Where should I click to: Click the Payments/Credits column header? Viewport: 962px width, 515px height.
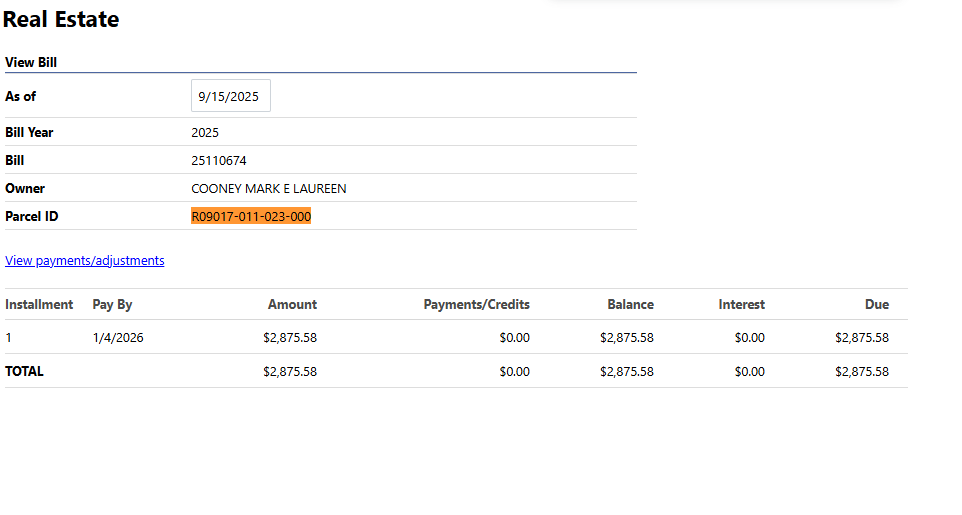[x=476, y=304]
